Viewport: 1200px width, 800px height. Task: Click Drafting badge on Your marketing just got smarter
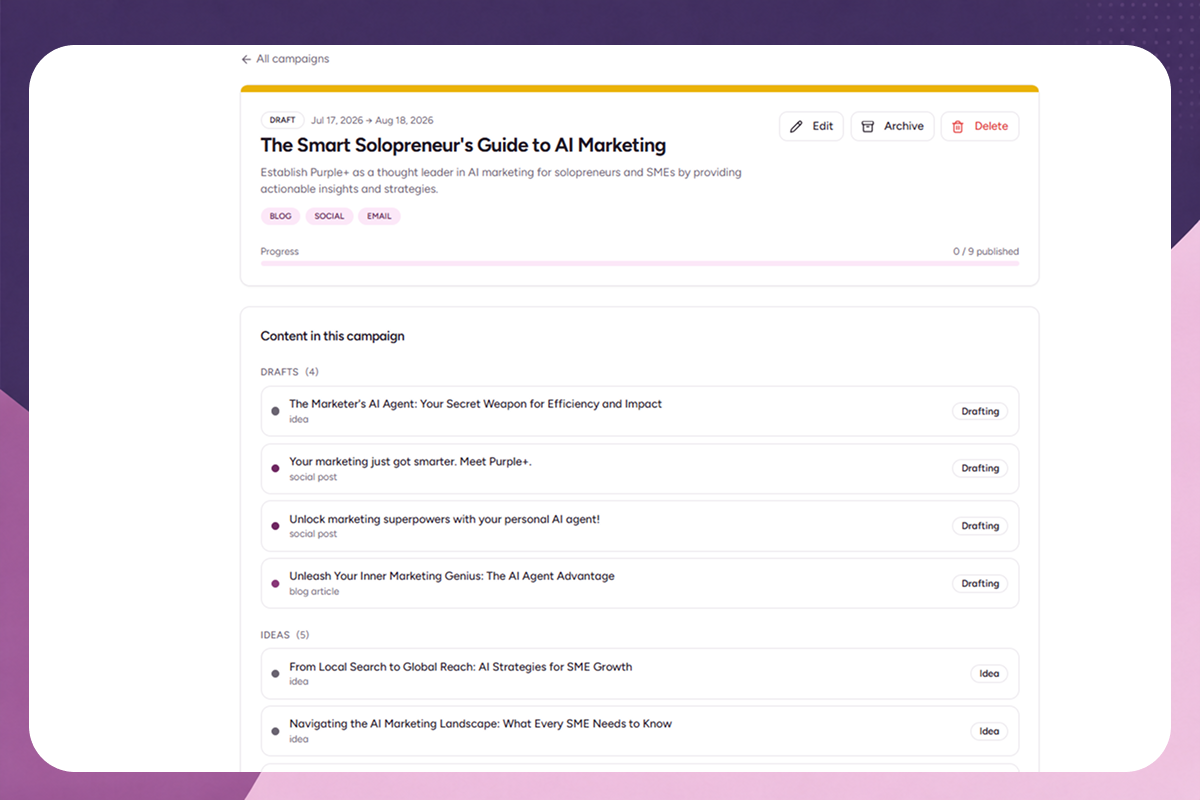pyautogui.click(x=980, y=468)
